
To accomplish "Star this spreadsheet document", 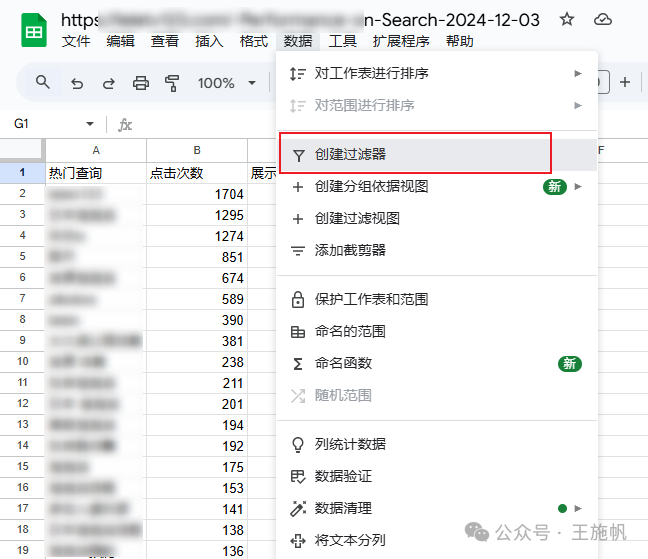I will 567,19.
